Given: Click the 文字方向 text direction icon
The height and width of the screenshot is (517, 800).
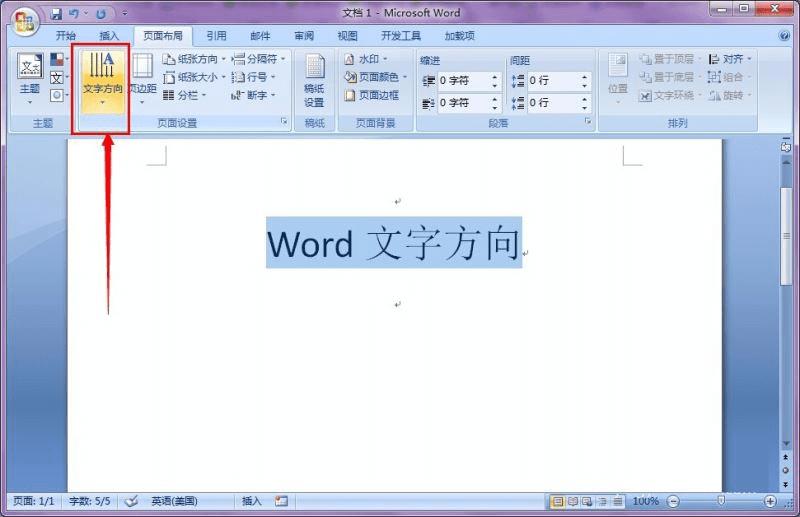Looking at the screenshot, I should [102, 80].
